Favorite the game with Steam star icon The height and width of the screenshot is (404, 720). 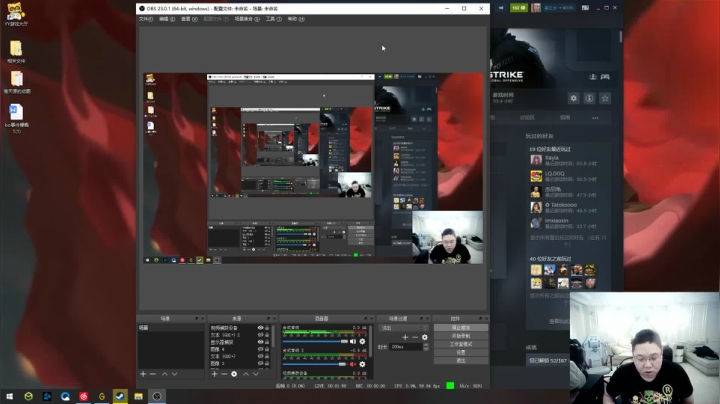point(605,98)
